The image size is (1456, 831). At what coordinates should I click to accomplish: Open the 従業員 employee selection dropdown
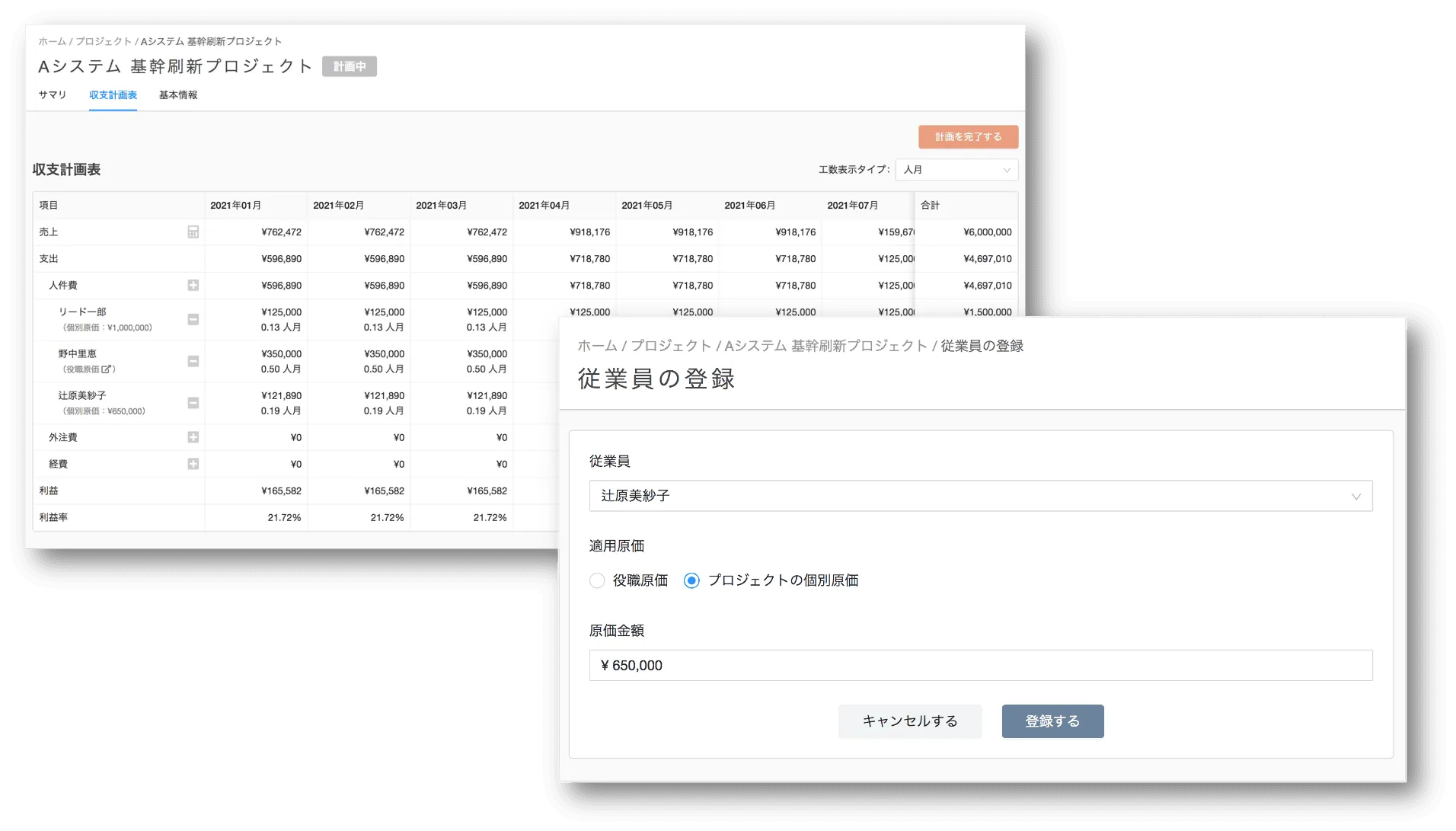click(x=979, y=496)
